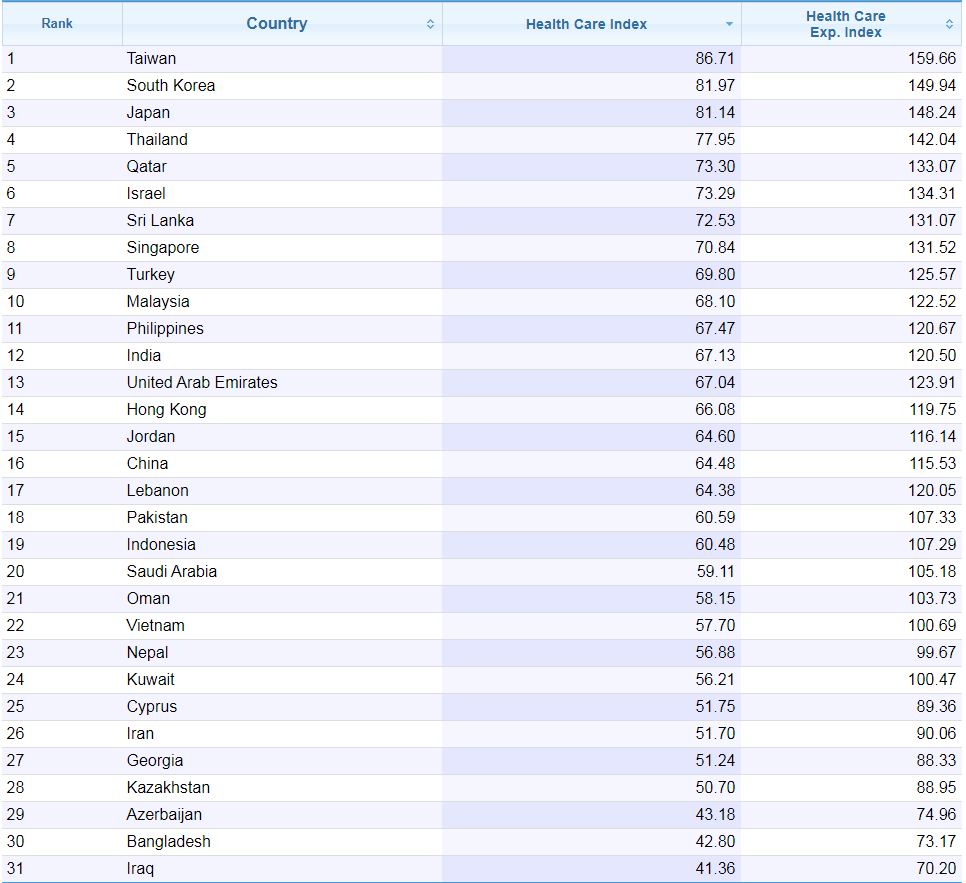Select Japan's Health Care Index value 81.14

click(x=715, y=112)
